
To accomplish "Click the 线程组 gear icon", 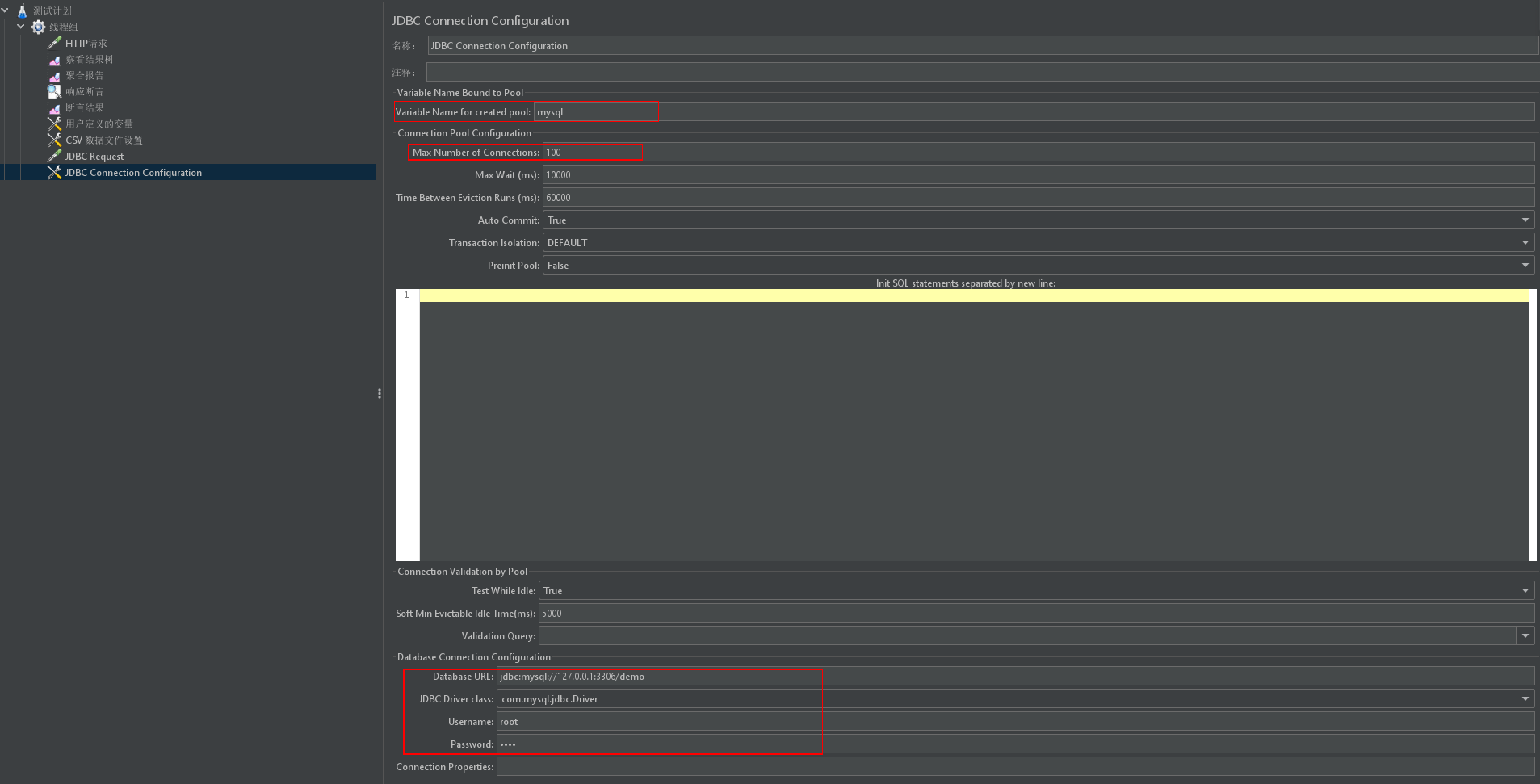I will pyautogui.click(x=38, y=27).
